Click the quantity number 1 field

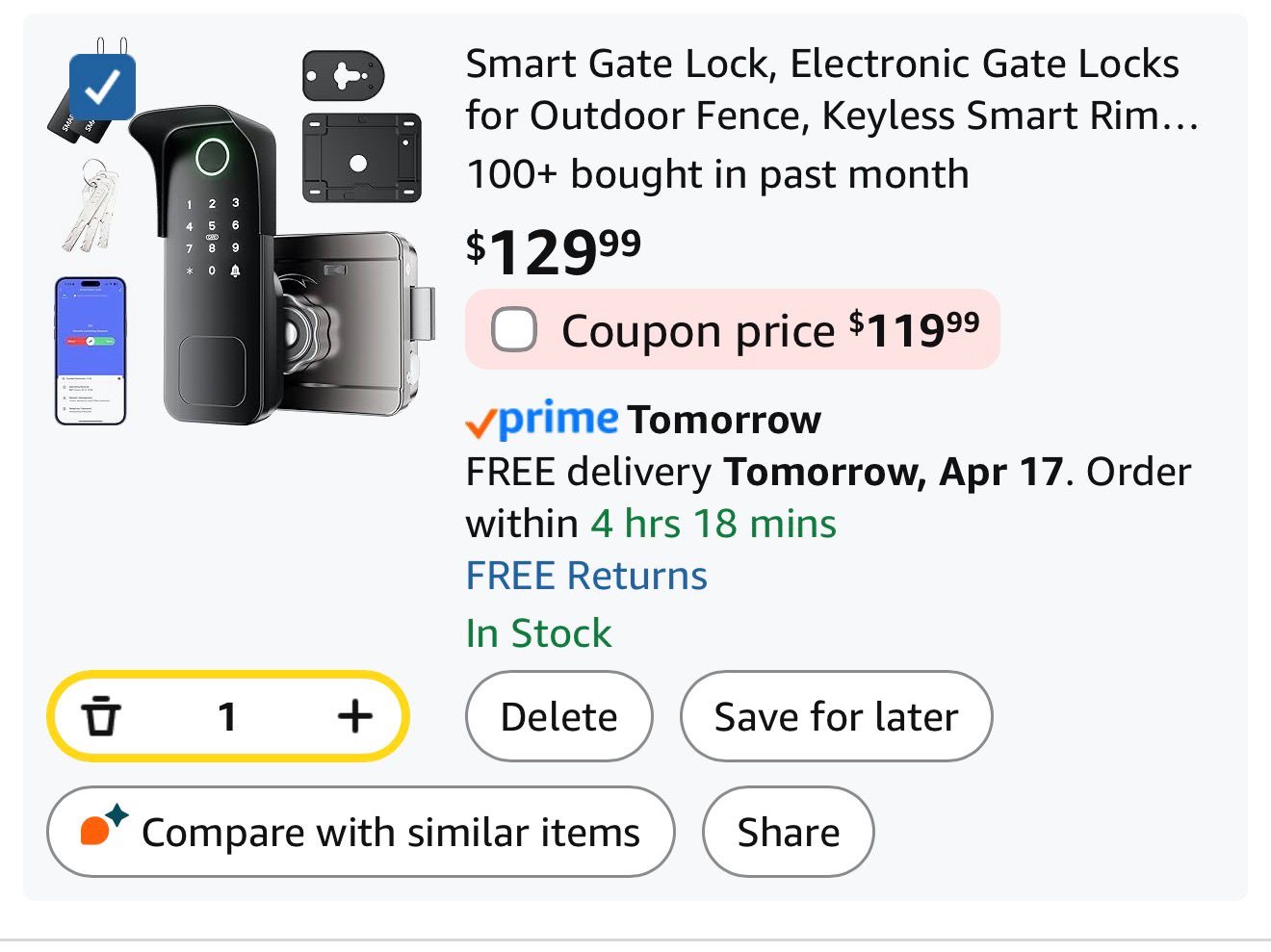click(227, 716)
